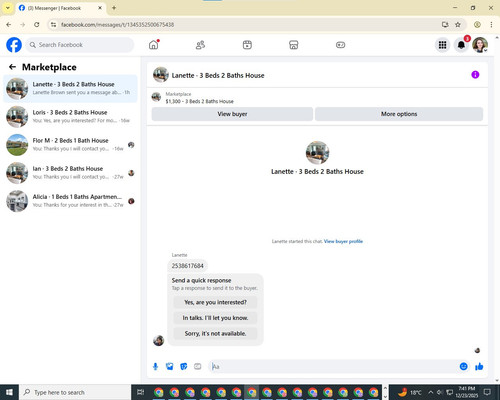This screenshot has height=400, width=500.
Task: Open the Windows Start menu
Action: 9,392
